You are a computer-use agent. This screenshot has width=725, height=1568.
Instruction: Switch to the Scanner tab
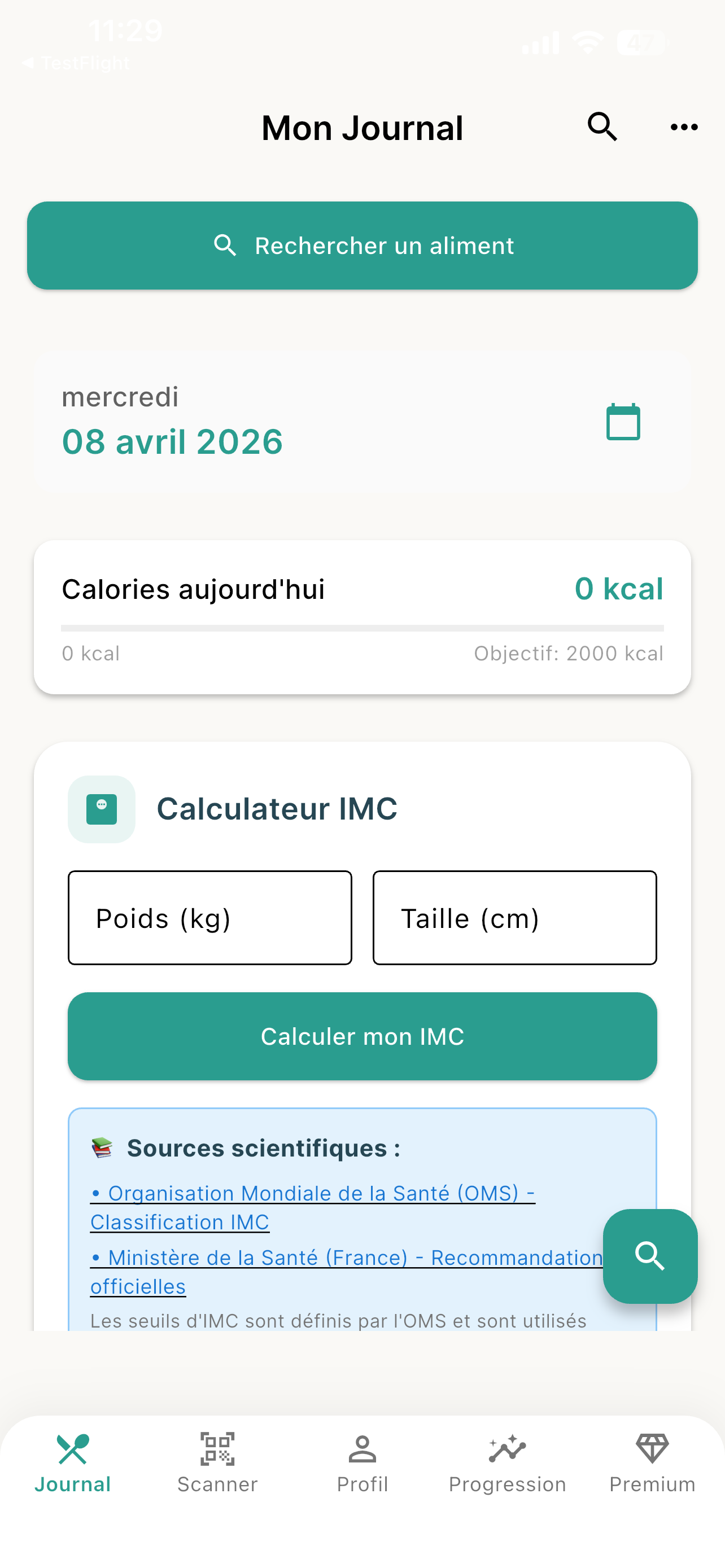tap(217, 1462)
